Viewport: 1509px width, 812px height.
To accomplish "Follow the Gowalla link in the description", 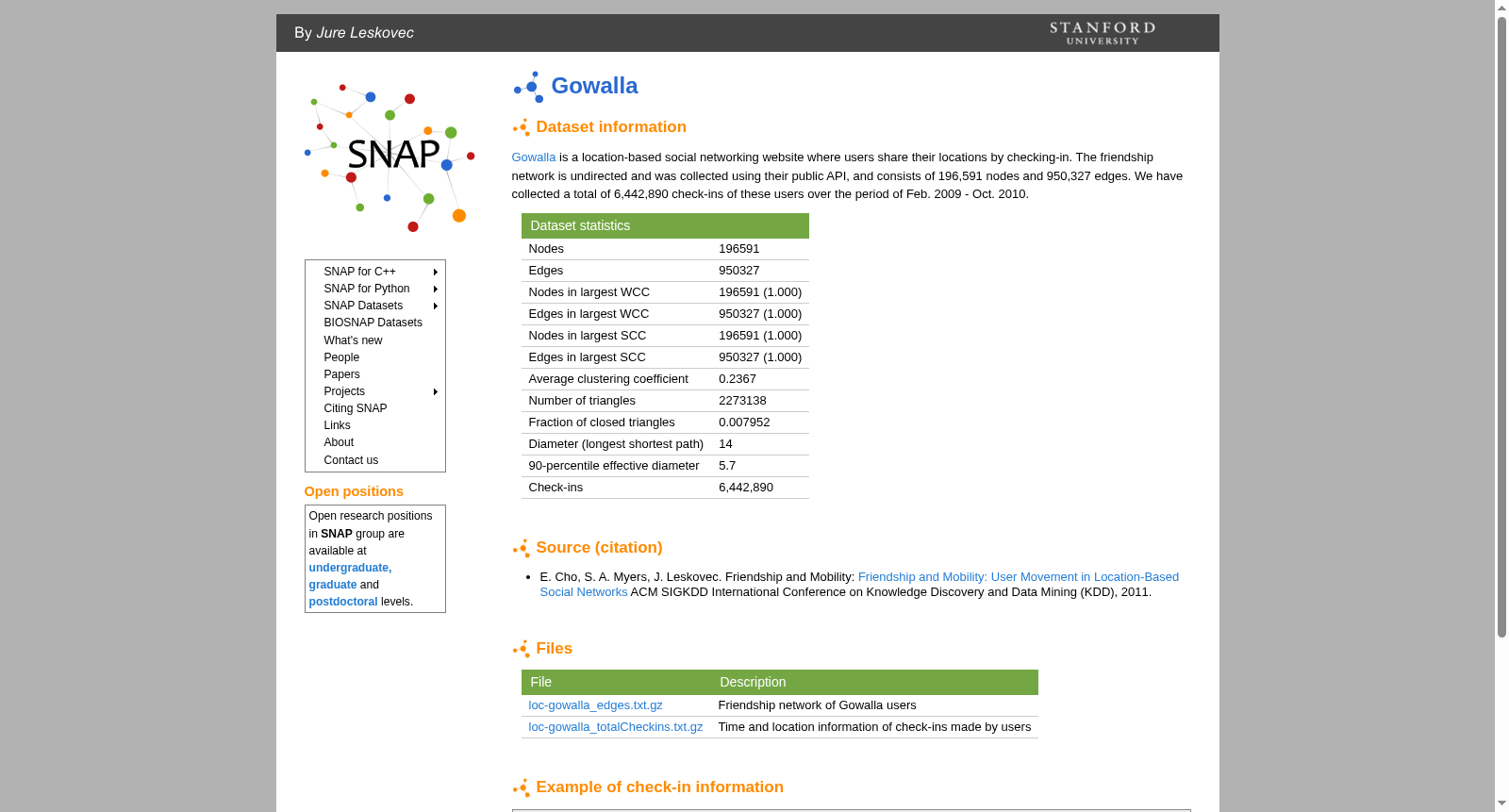I will point(534,157).
